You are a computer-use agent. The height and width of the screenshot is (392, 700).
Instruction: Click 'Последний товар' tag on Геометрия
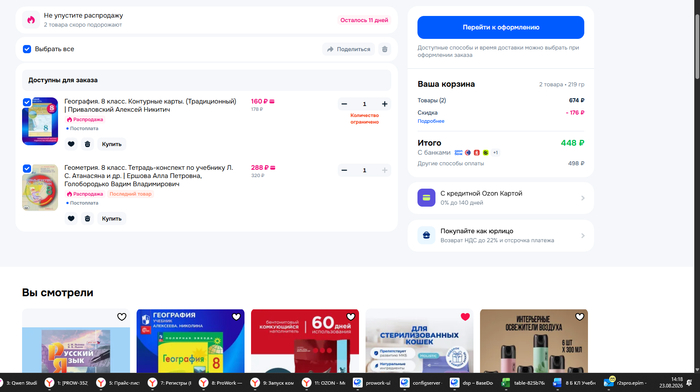130,194
